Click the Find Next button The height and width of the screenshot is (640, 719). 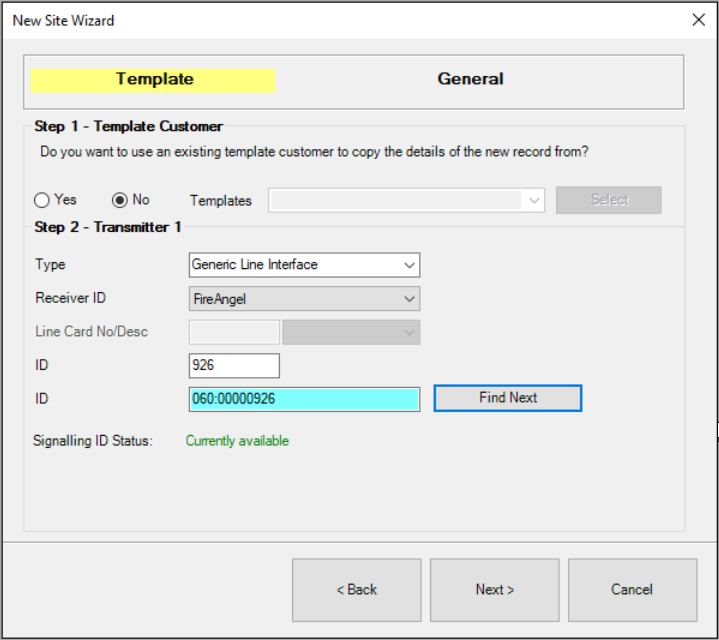(x=508, y=398)
